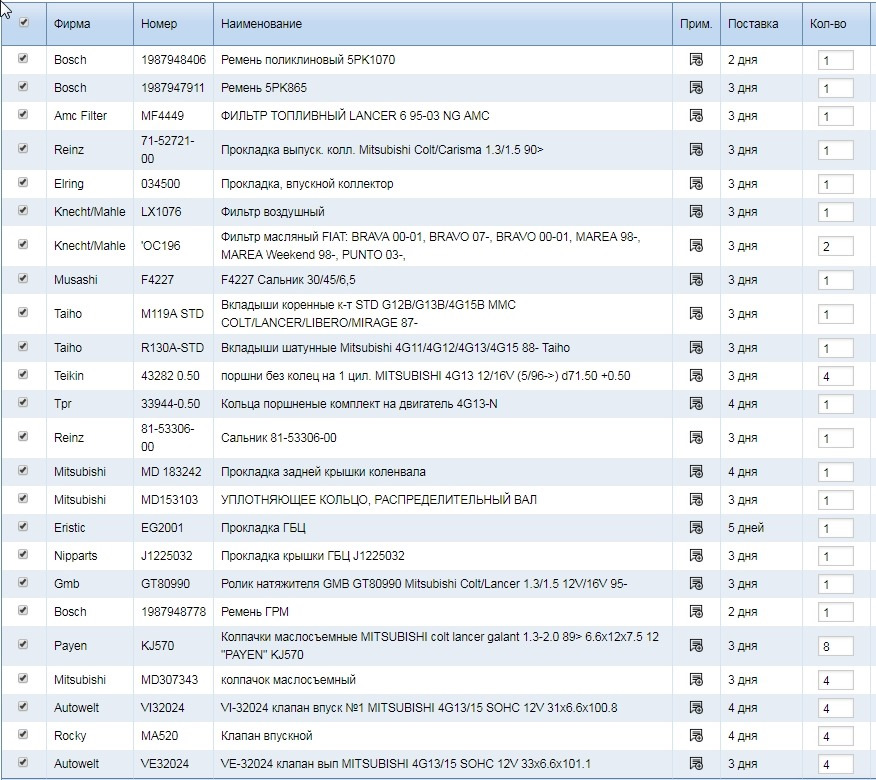Uncheck the Bosch 1987948406 row checkbox
The height and width of the screenshot is (780, 876).
[23, 58]
